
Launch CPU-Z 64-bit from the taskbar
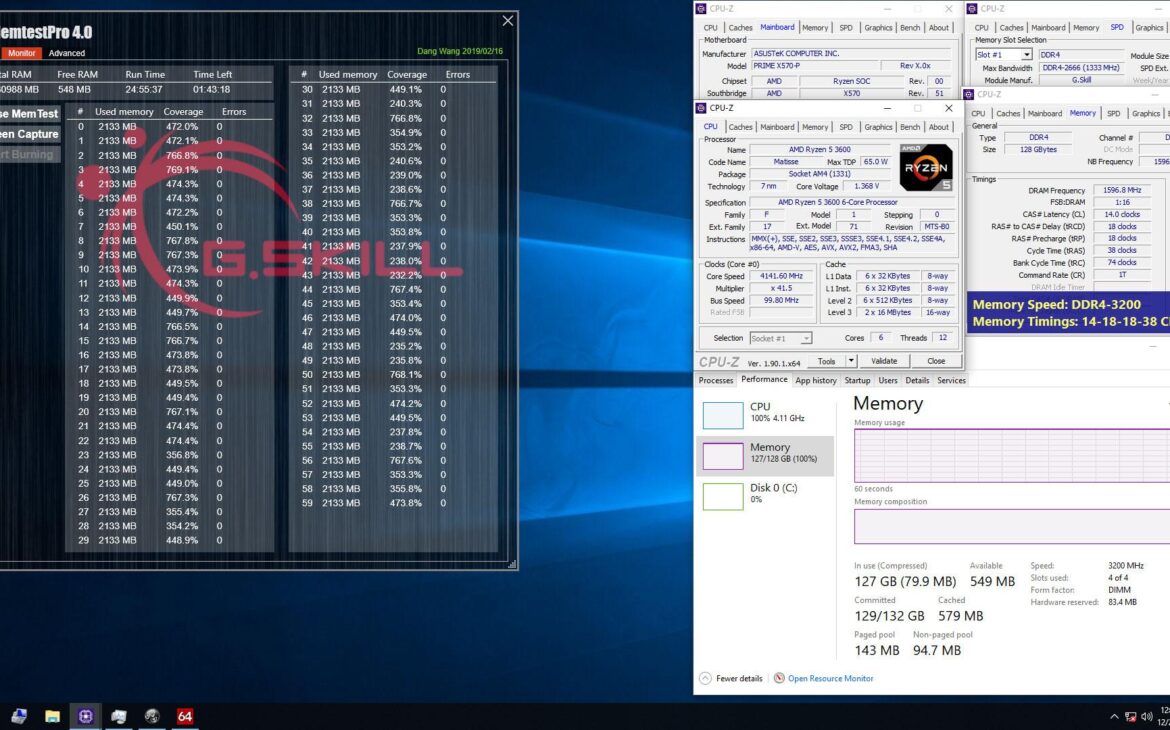coord(185,716)
